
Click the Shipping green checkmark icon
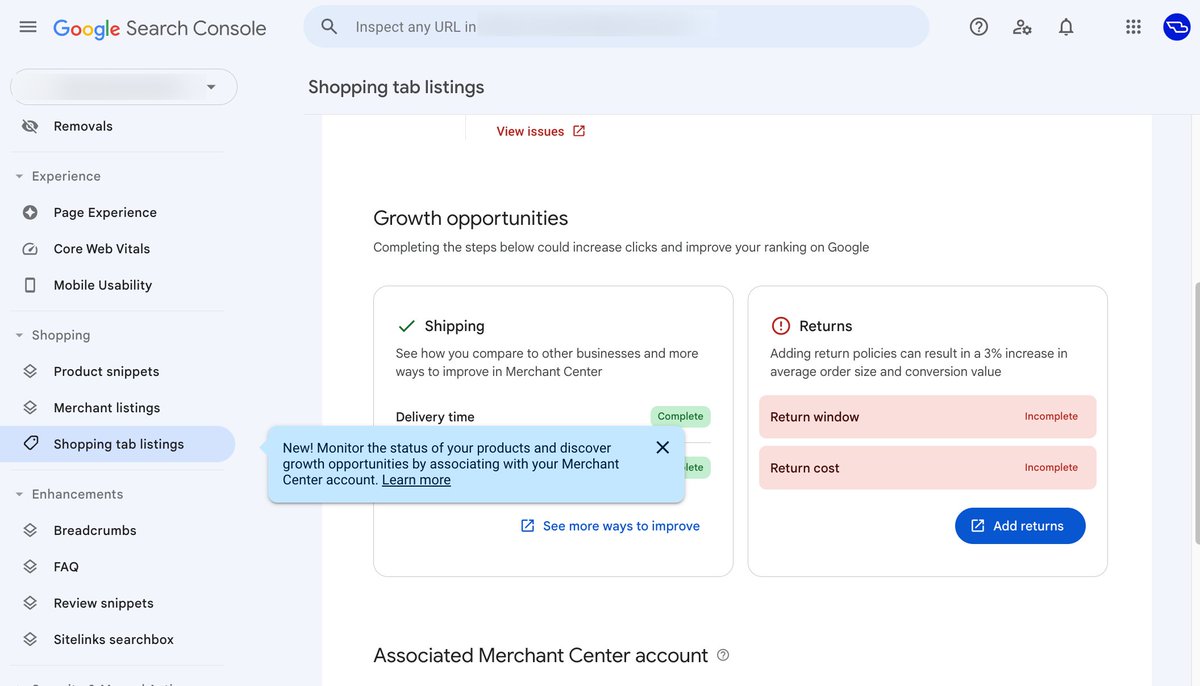point(406,326)
